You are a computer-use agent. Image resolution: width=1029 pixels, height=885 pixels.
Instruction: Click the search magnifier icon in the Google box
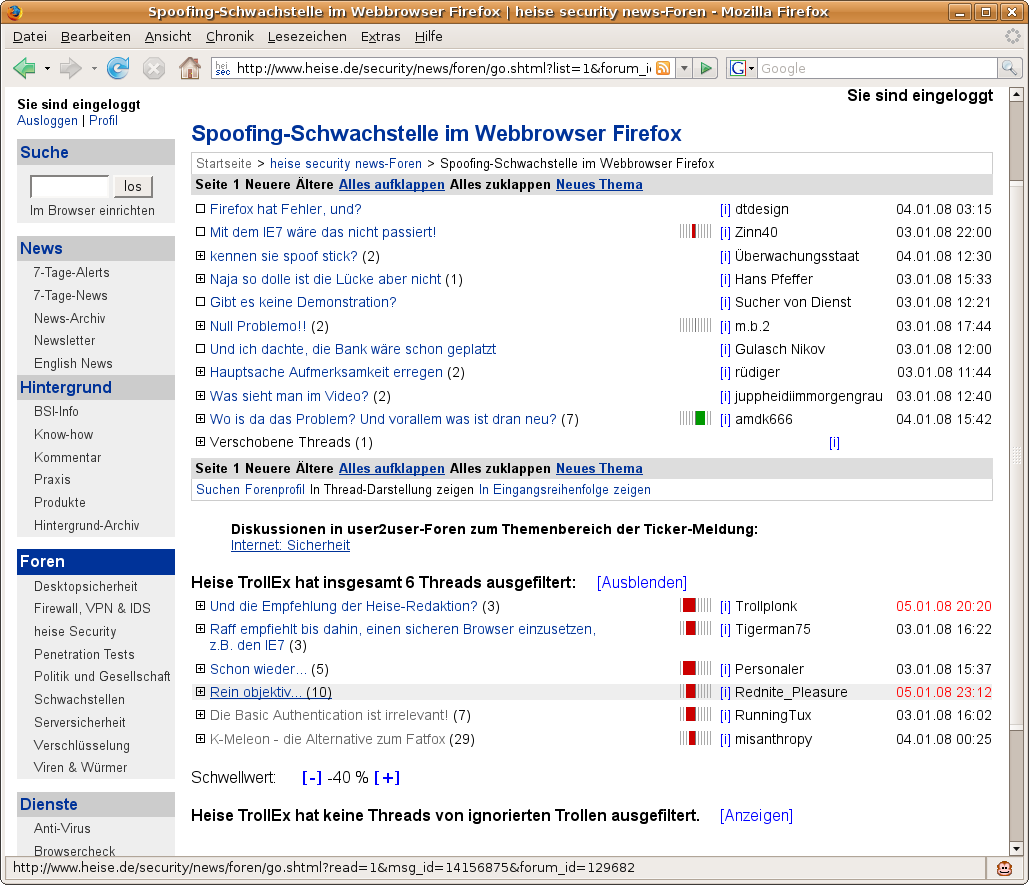click(1009, 68)
